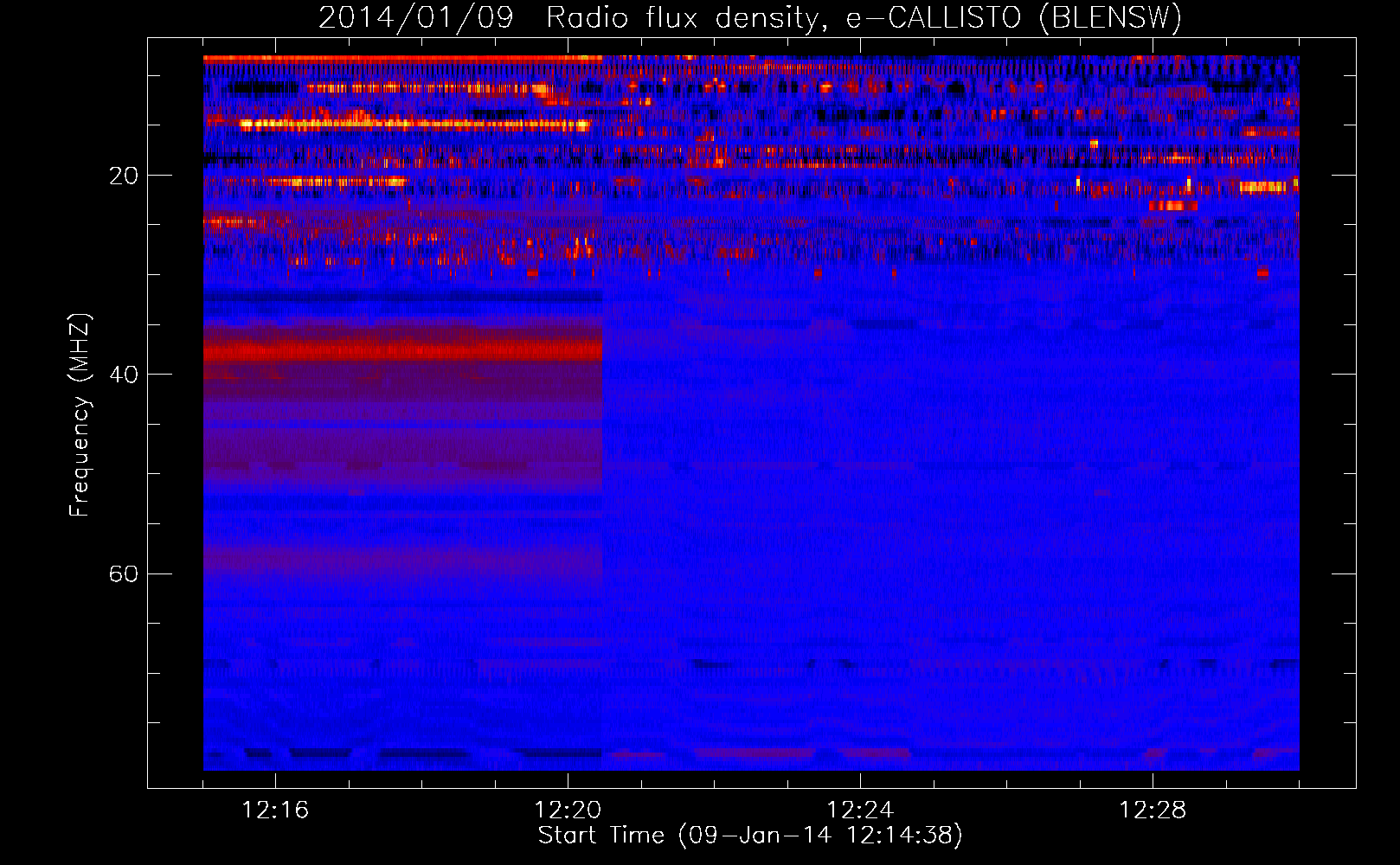Click the 12:16 time tick label
1400x865 pixels.
click(275, 811)
